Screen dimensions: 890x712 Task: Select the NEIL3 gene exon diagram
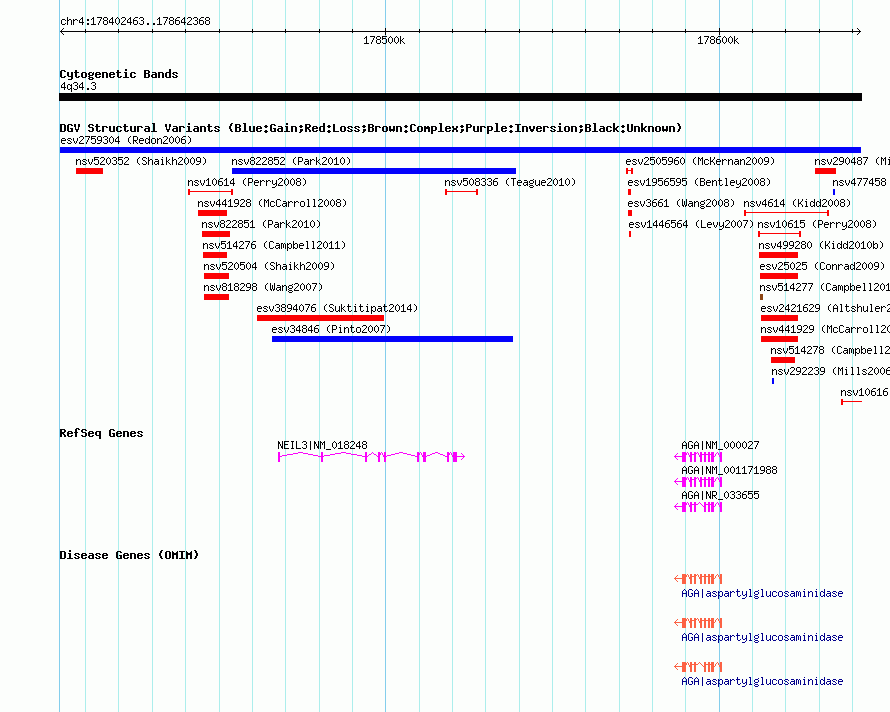click(371, 456)
